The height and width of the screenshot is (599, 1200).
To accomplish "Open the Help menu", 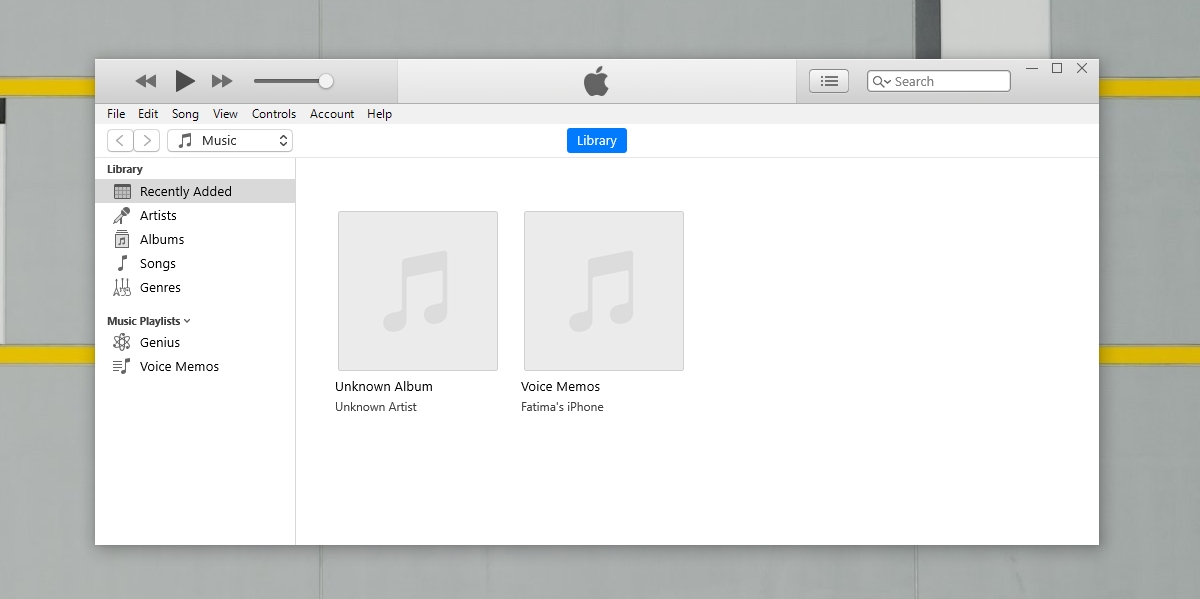I will (x=379, y=114).
